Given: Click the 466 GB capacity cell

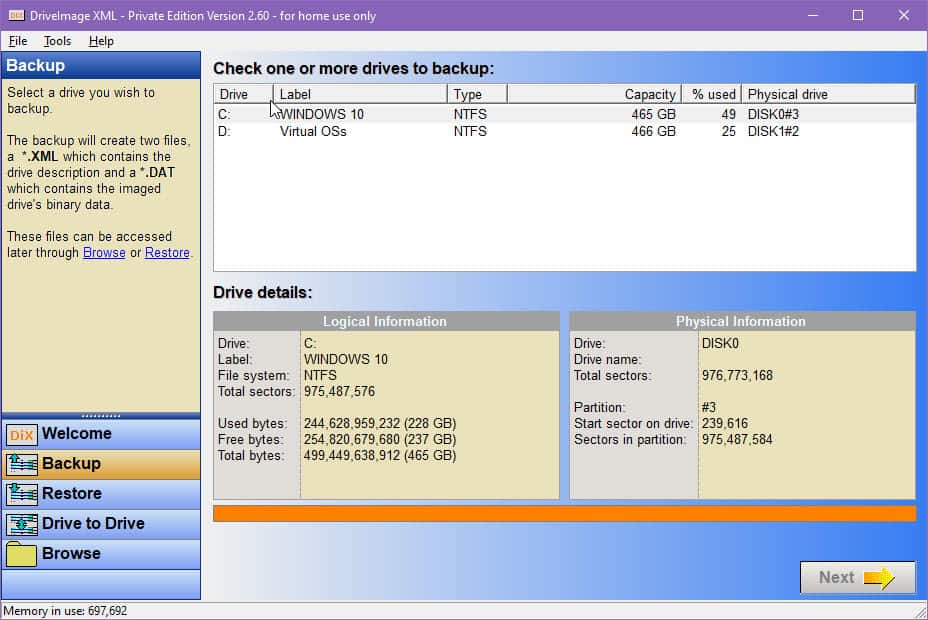Looking at the screenshot, I should [x=653, y=131].
